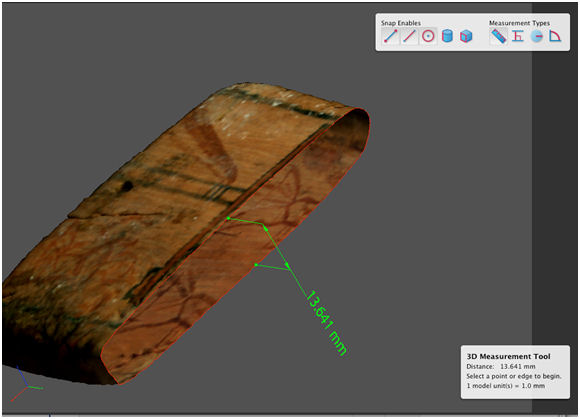
Task: Select the angle measurement type
Action: click(x=555, y=36)
